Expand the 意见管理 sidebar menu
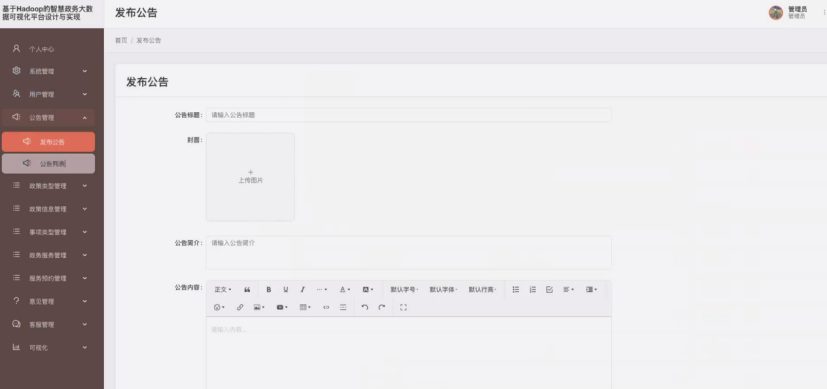 point(49,302)
